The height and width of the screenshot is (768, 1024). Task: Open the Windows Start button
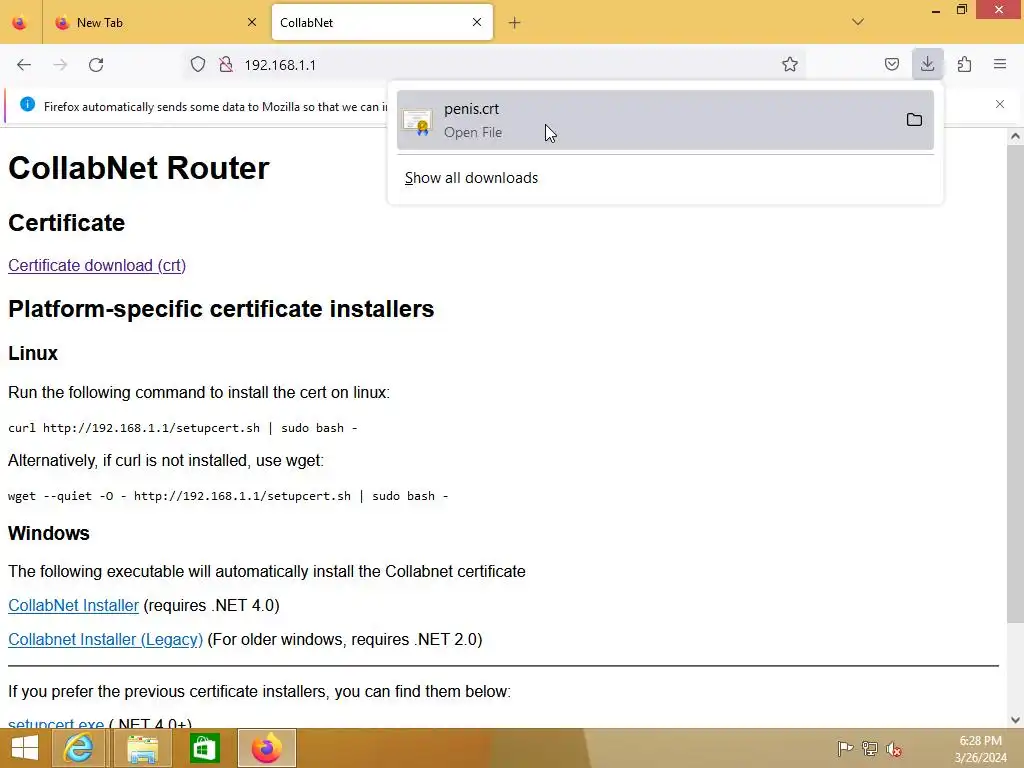coord(25,748)
